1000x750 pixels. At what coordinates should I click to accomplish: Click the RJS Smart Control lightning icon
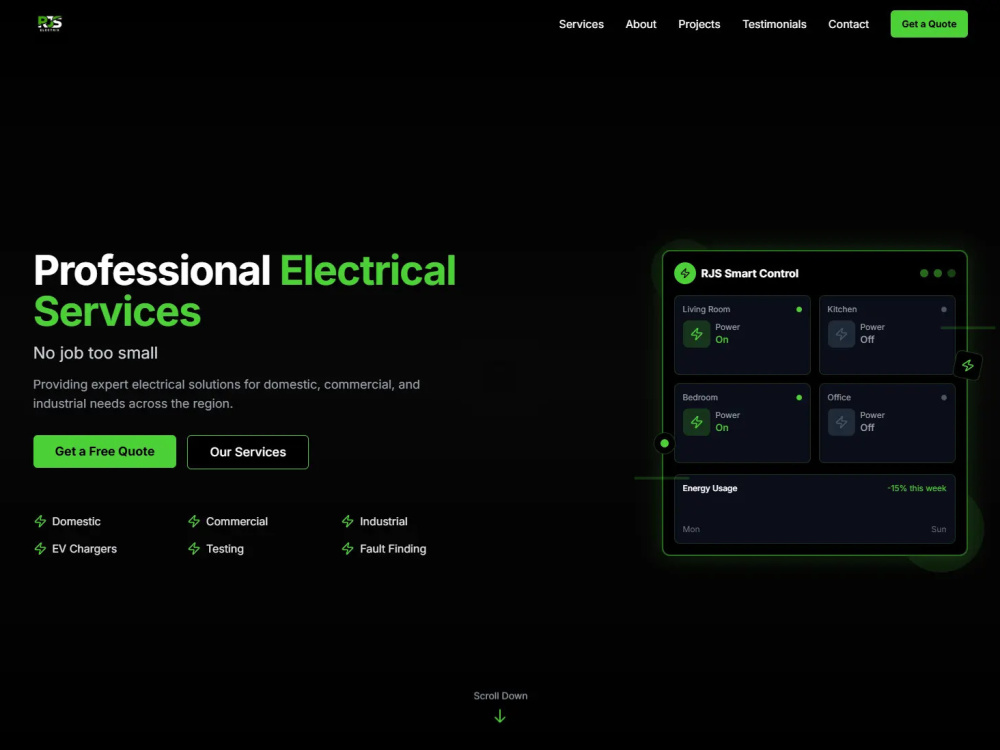685,274
